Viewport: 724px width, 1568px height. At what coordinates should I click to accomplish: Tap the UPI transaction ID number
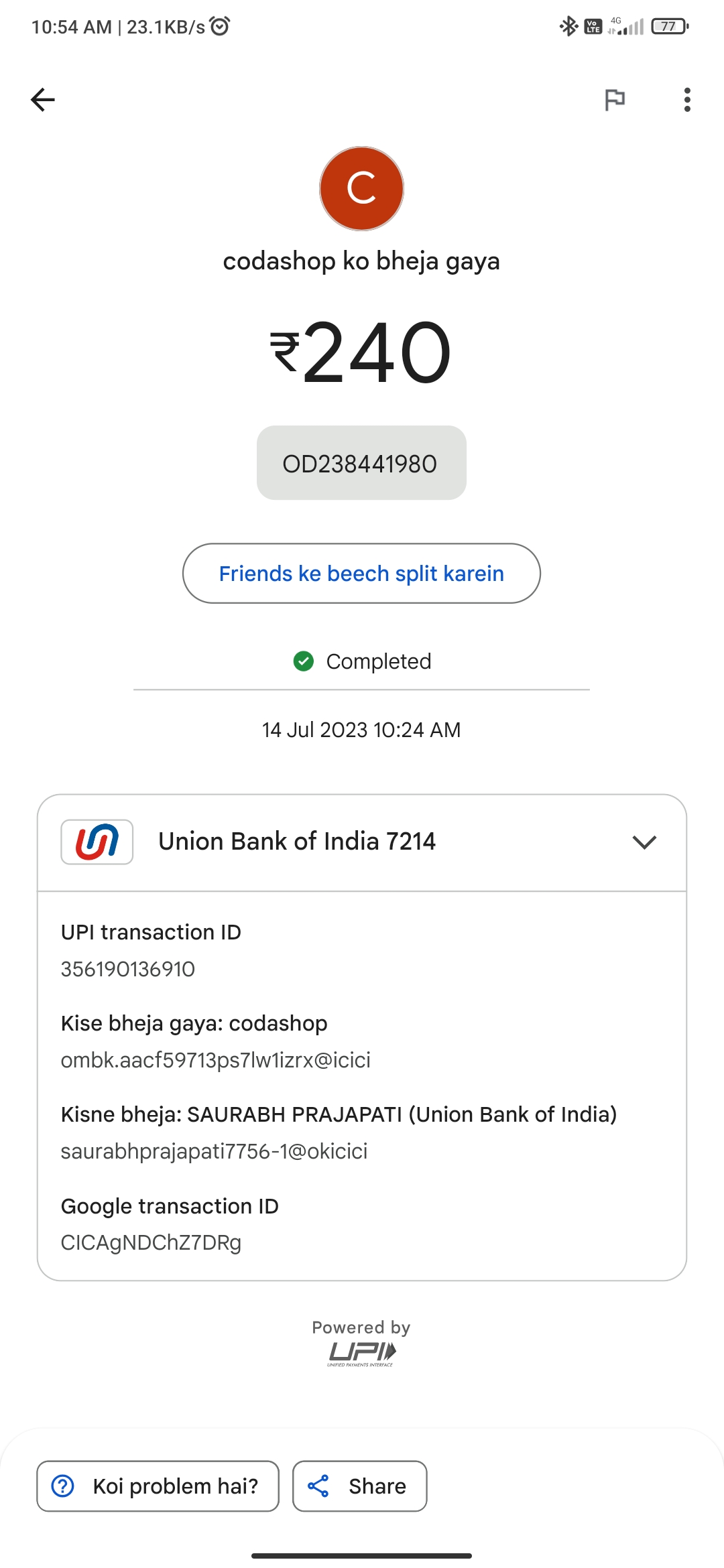coord(128,969)
